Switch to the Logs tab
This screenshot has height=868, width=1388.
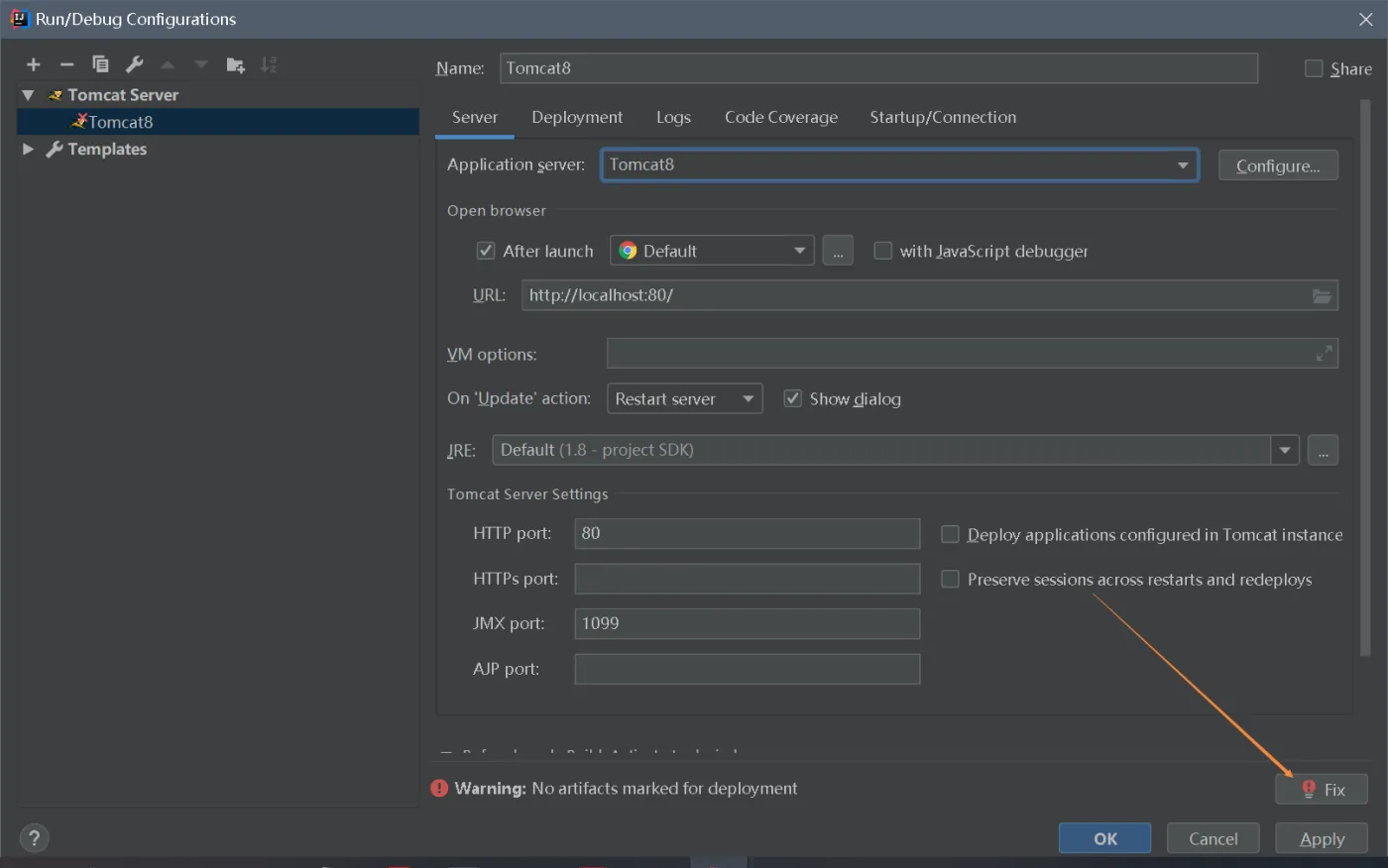[673, 117]
